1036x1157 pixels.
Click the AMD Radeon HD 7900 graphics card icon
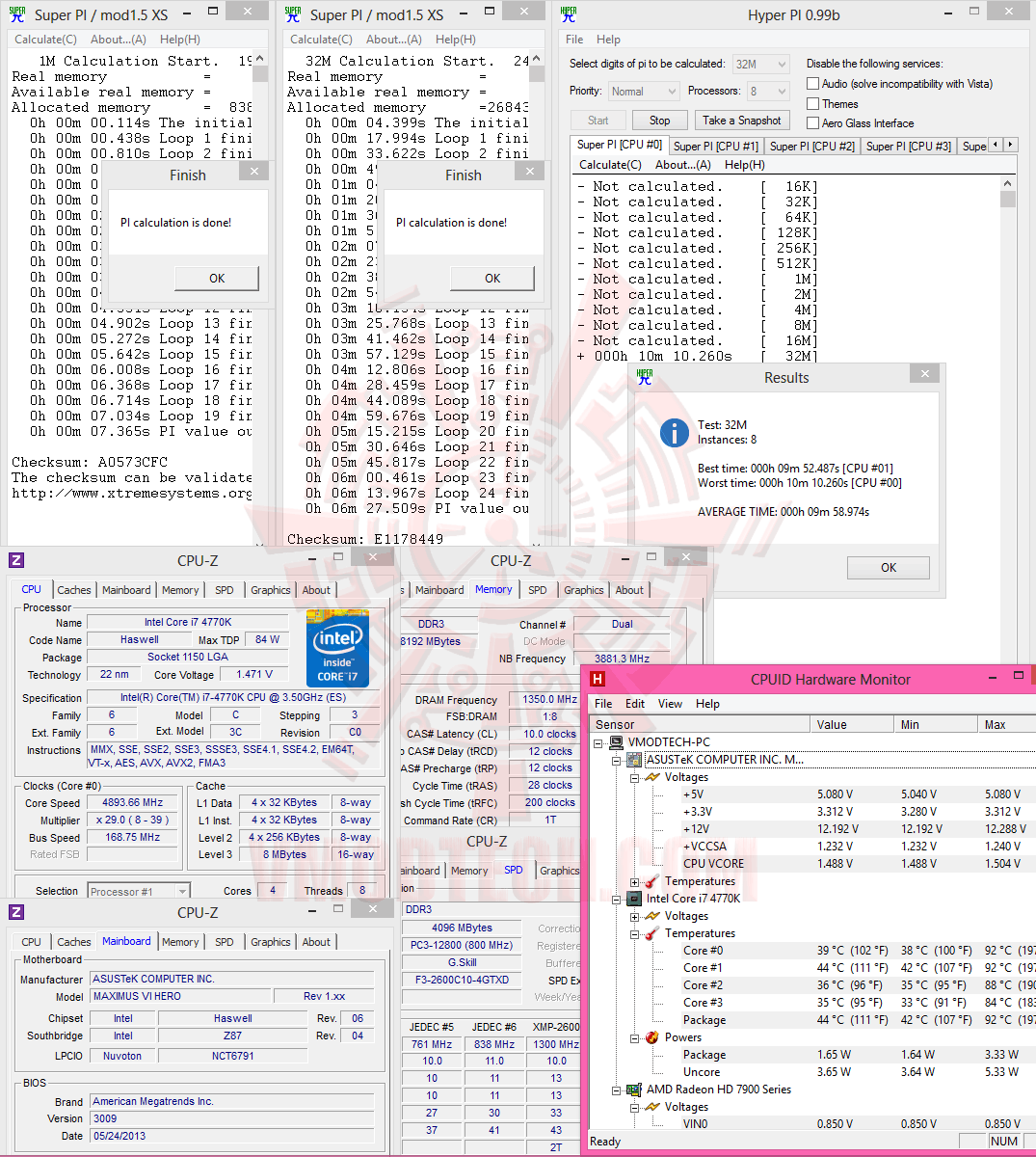pos(634,1090)
